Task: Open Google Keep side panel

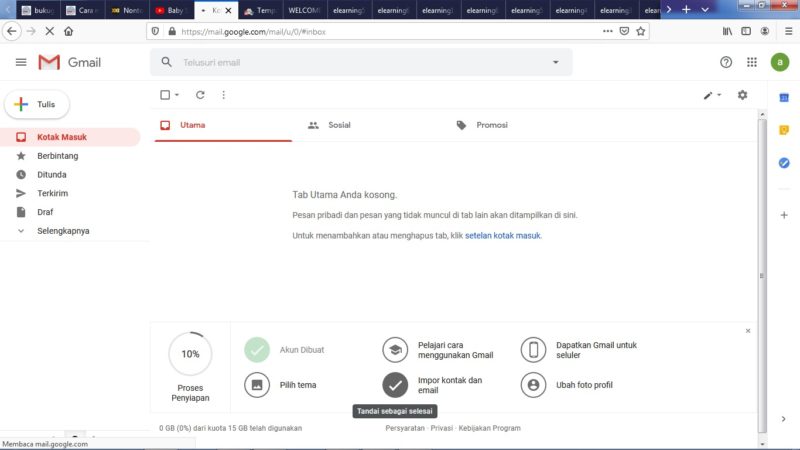Action: (x=784, y=130)
